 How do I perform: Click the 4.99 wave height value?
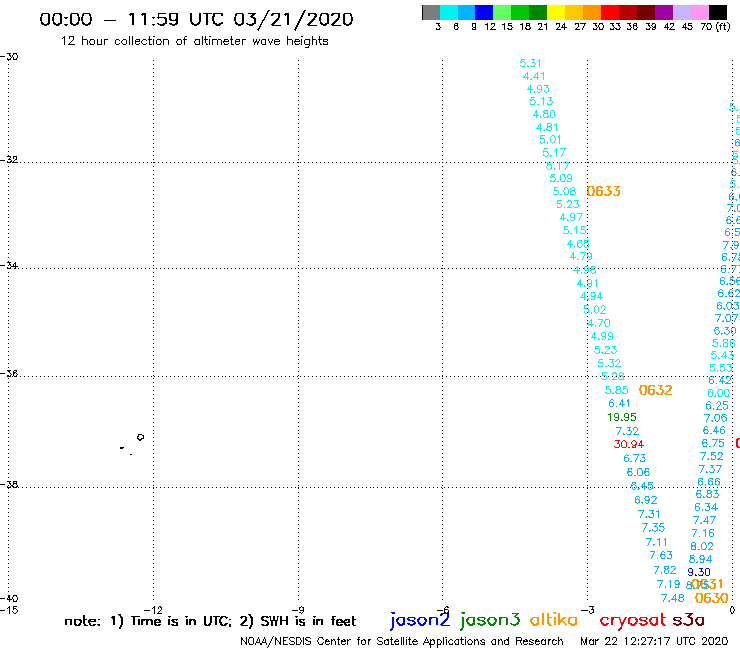602,336
